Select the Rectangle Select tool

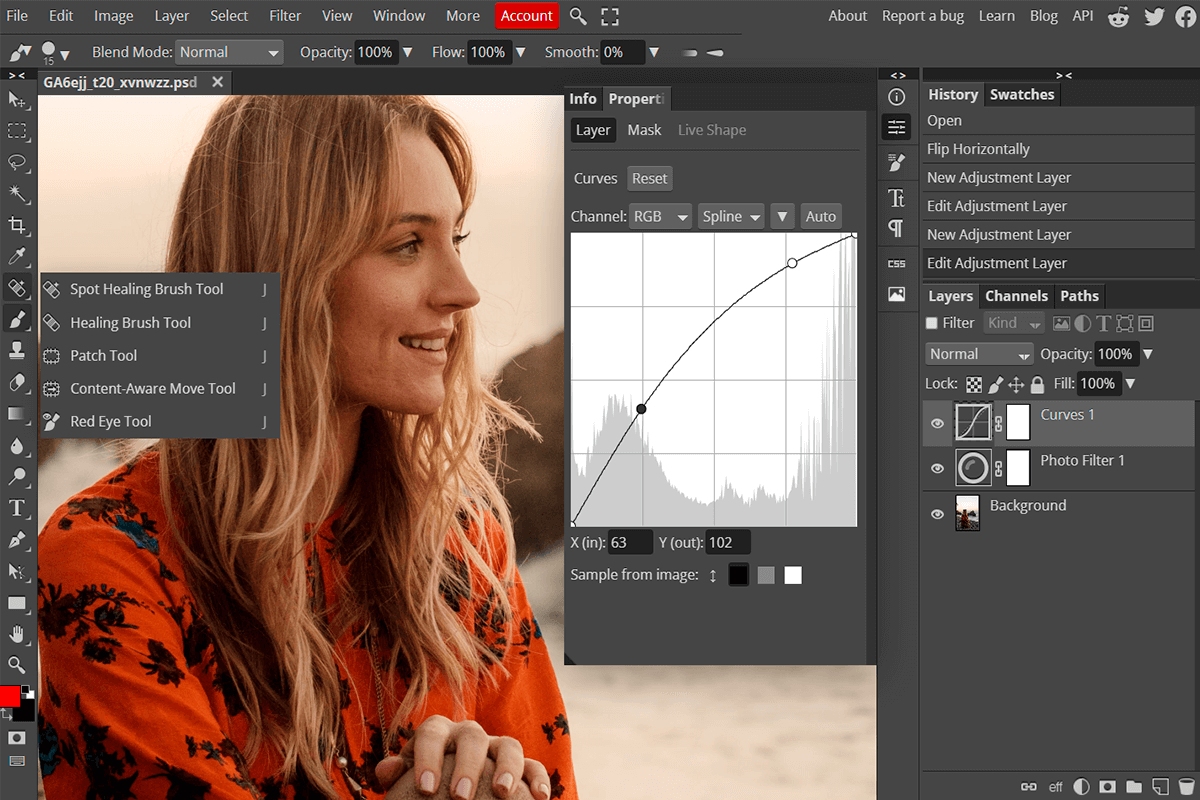(x=17, y=131)
